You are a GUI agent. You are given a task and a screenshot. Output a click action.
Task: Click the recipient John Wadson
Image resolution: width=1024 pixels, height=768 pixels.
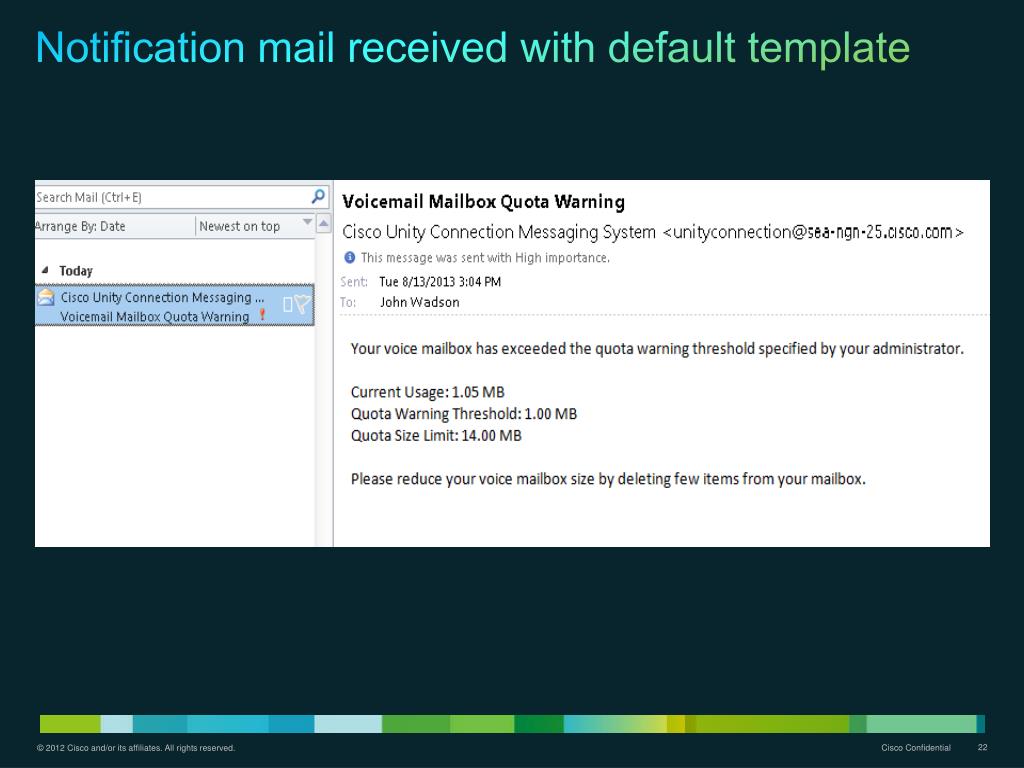pos(420,302)
